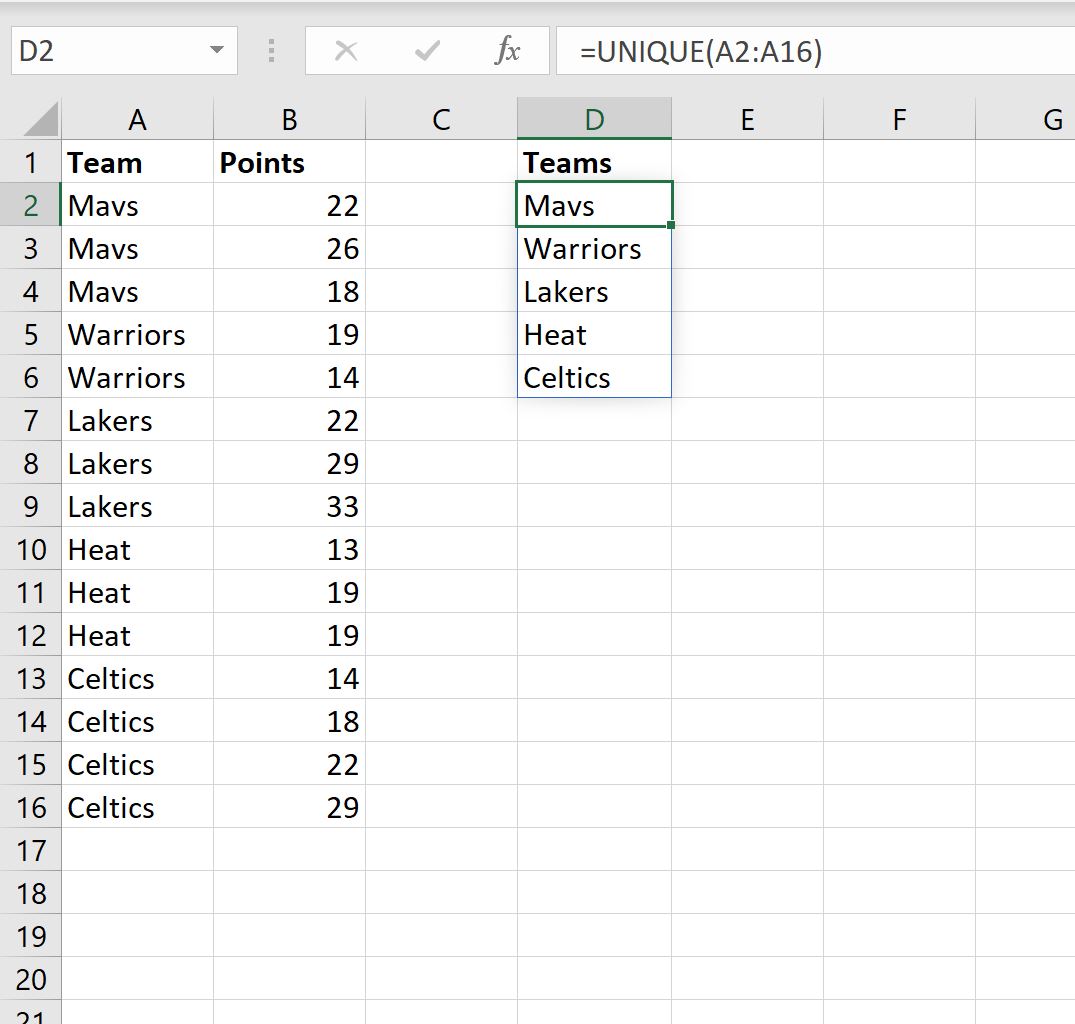Click cell A11 containing Heat

[137, 592]
